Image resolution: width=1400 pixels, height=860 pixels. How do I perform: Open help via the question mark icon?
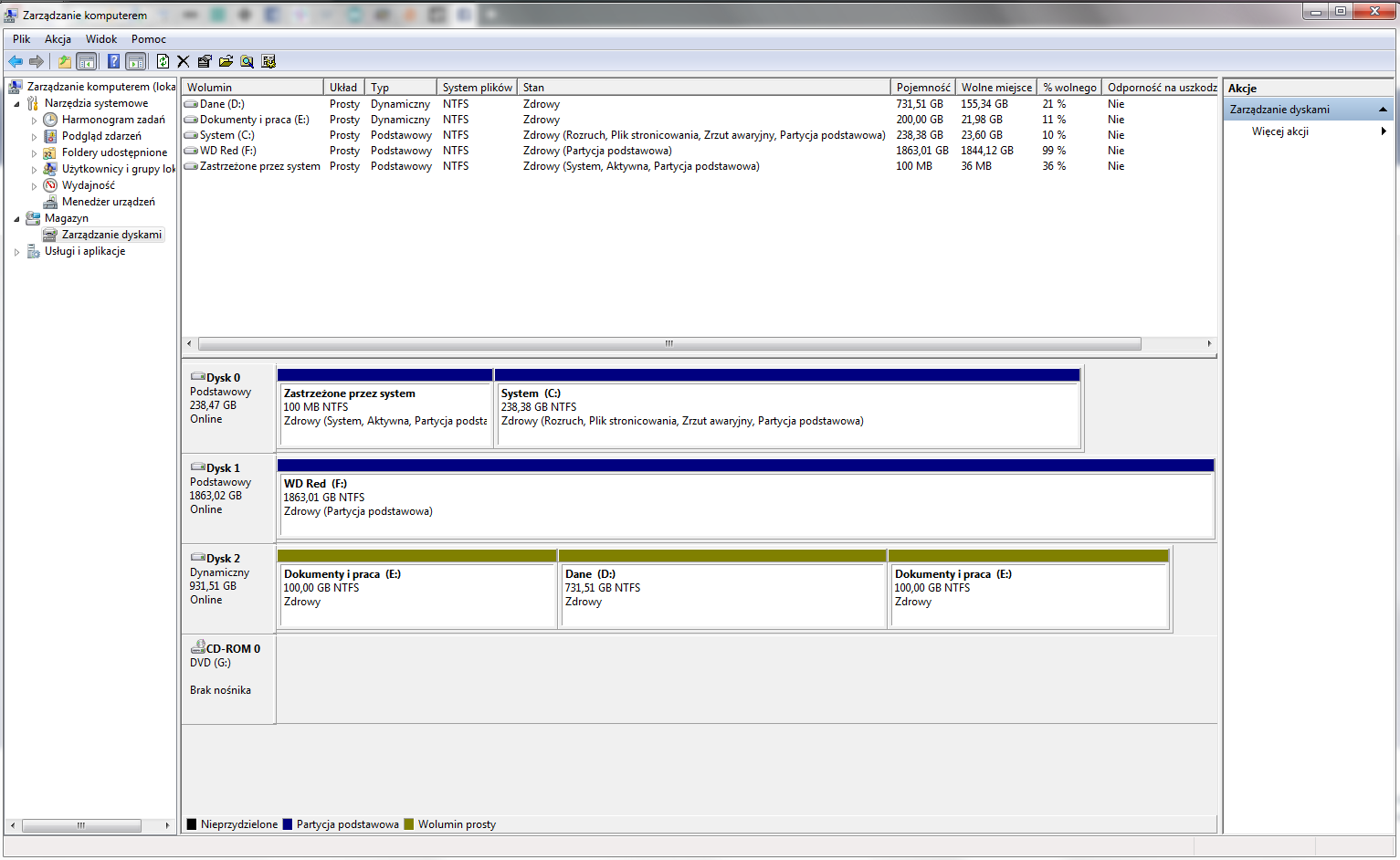point(113,61)
